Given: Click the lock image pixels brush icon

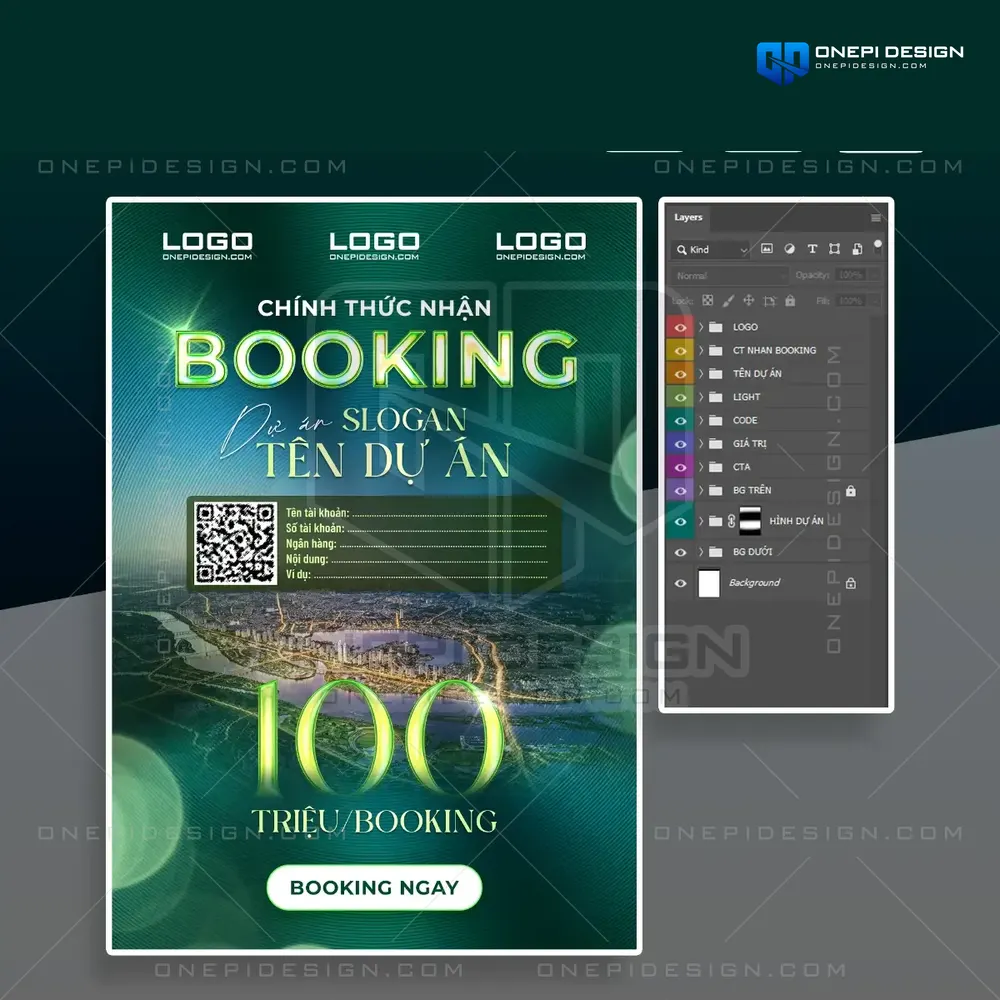Looking at the screenshot, I should tap(728, 300).
